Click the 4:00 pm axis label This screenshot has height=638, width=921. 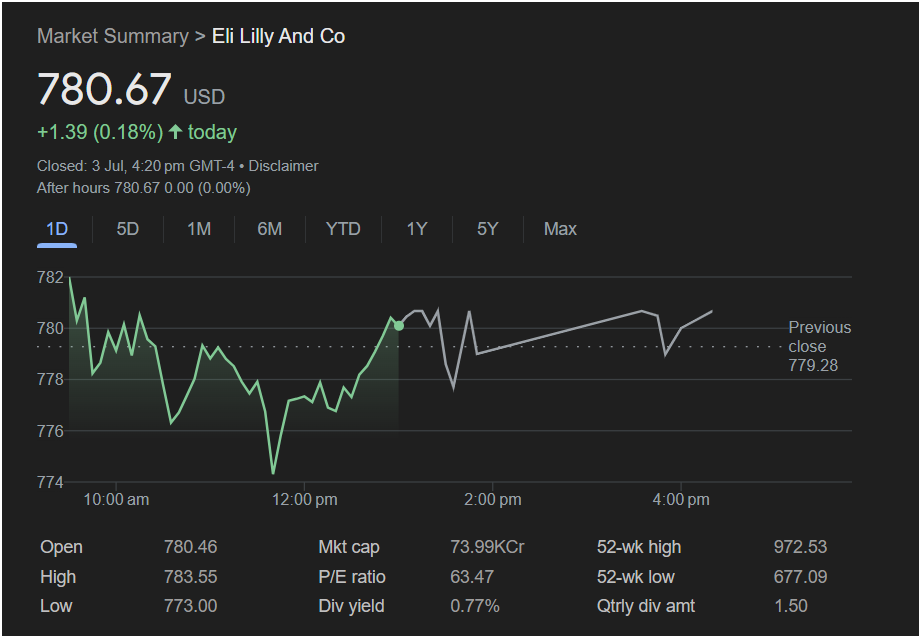681,500
